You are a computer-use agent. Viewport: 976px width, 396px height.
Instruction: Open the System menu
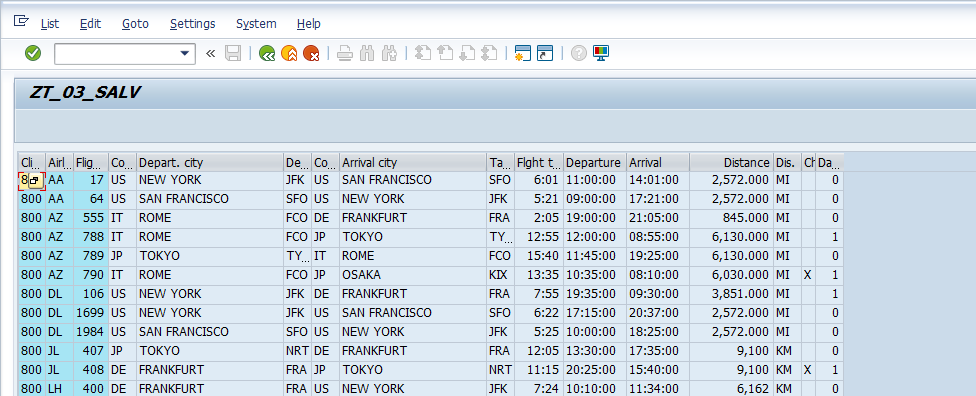tap(256, 24)
